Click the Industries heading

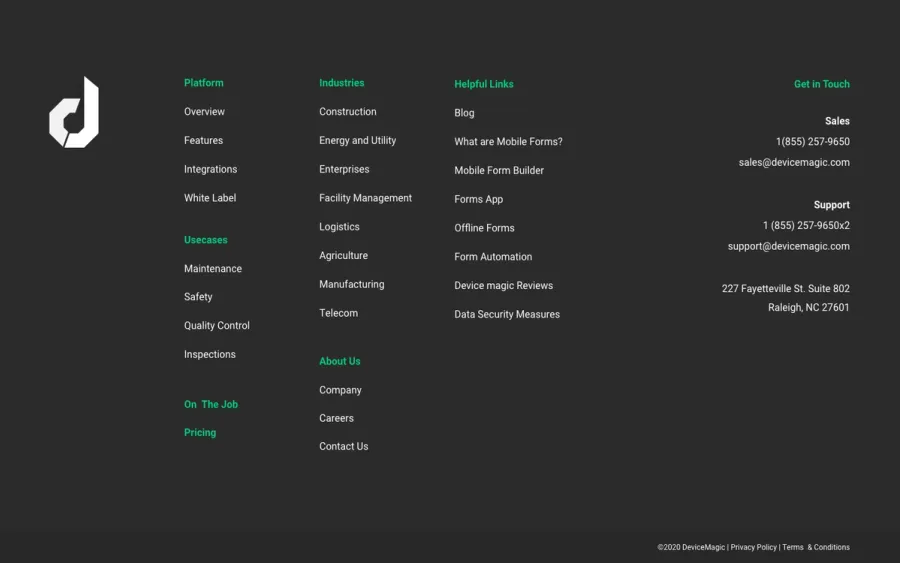(x=342, y=83)
